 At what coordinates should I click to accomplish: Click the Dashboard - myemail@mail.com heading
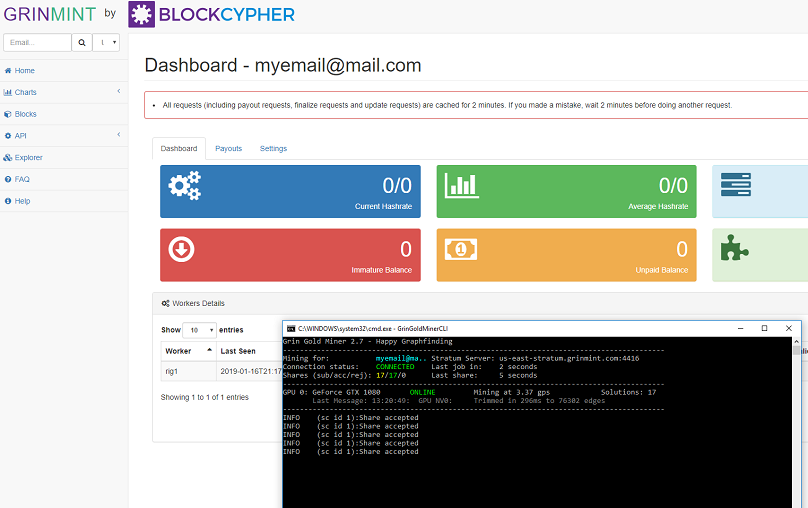(x=283, y=65)
